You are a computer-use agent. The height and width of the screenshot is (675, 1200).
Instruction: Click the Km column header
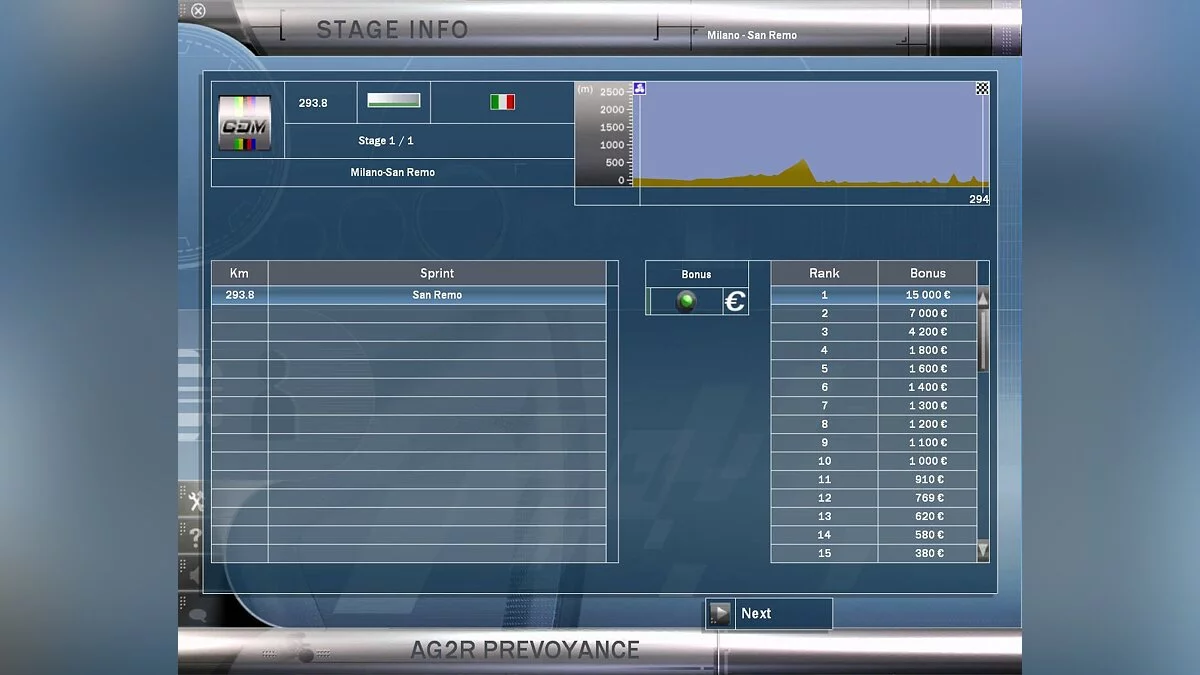pos(239,273)
